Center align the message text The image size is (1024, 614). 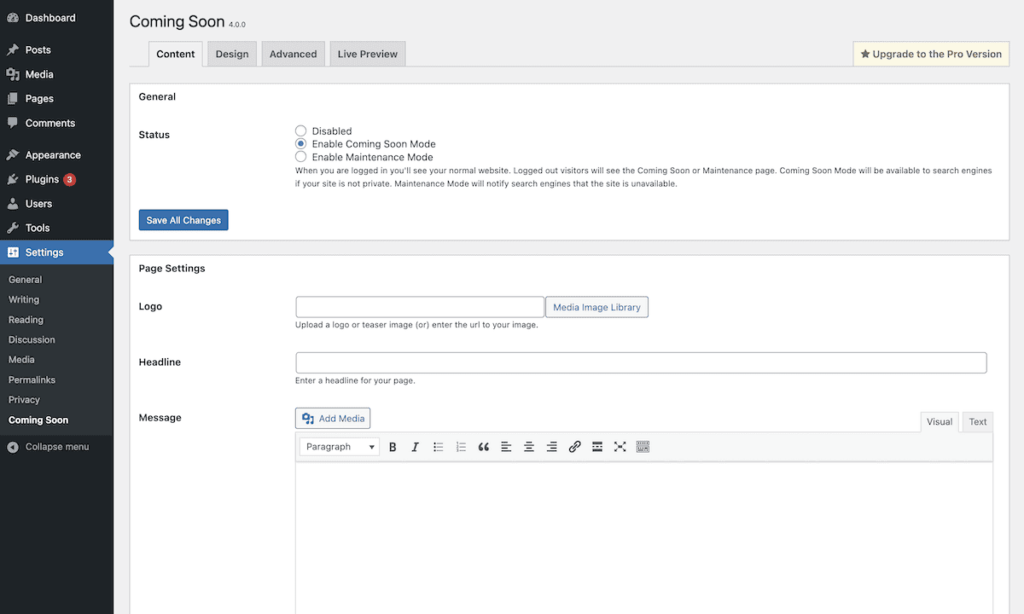point(529,447)
